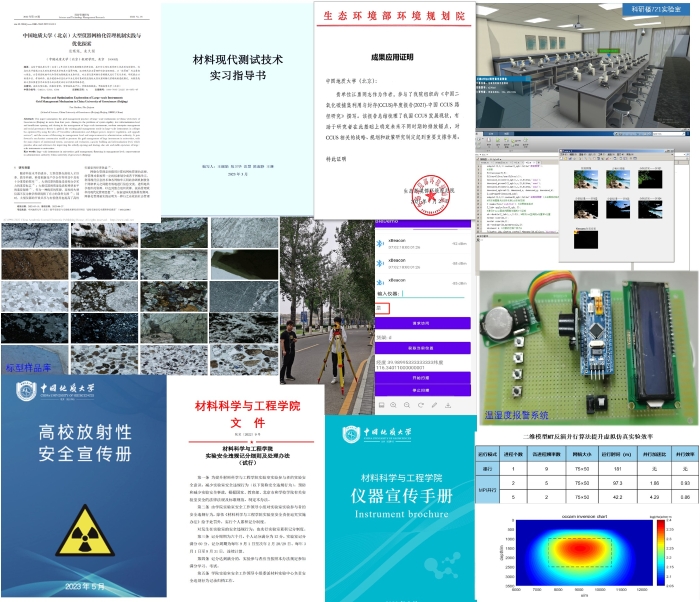Click the 标型样品库 label
The width and height of the screenshot is (700, 602).
point(28,368)
